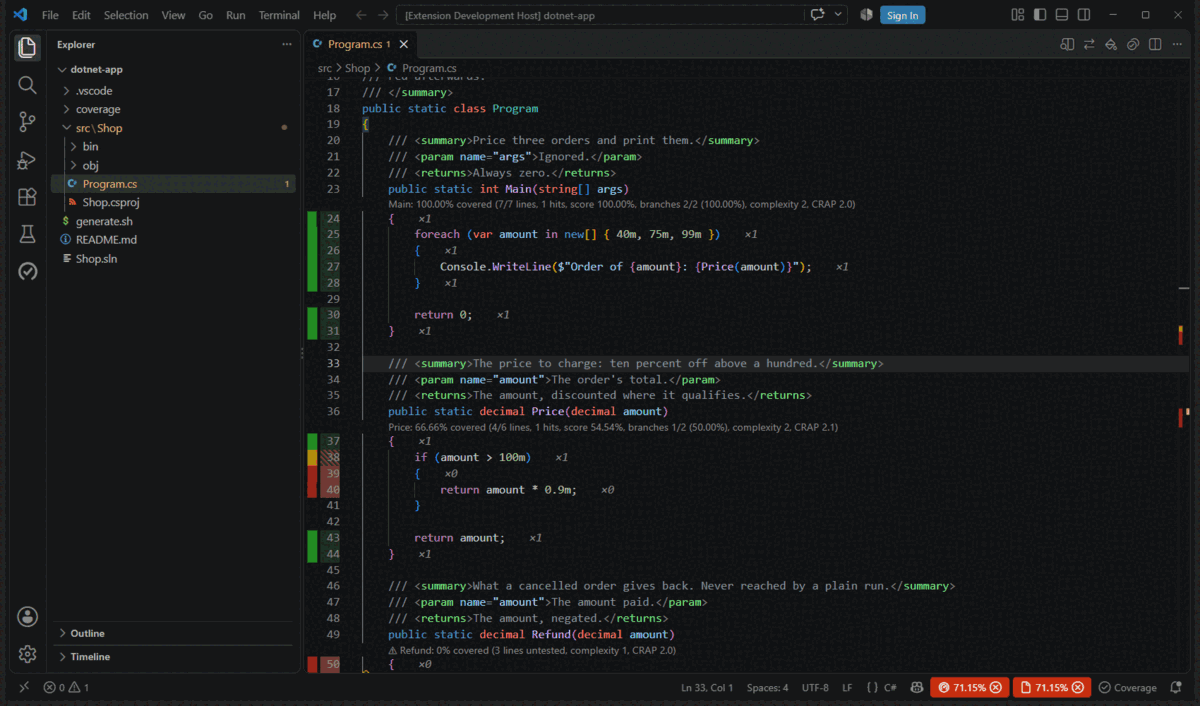
Task: Open the Accounts menu icon
Action: tap(27, 616)
